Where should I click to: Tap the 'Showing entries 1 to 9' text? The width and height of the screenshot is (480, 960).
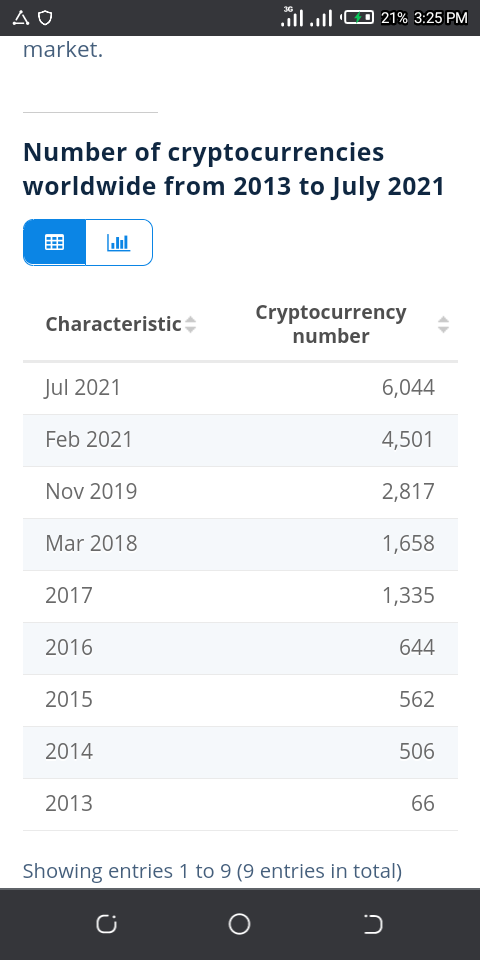tap(127, 871)
